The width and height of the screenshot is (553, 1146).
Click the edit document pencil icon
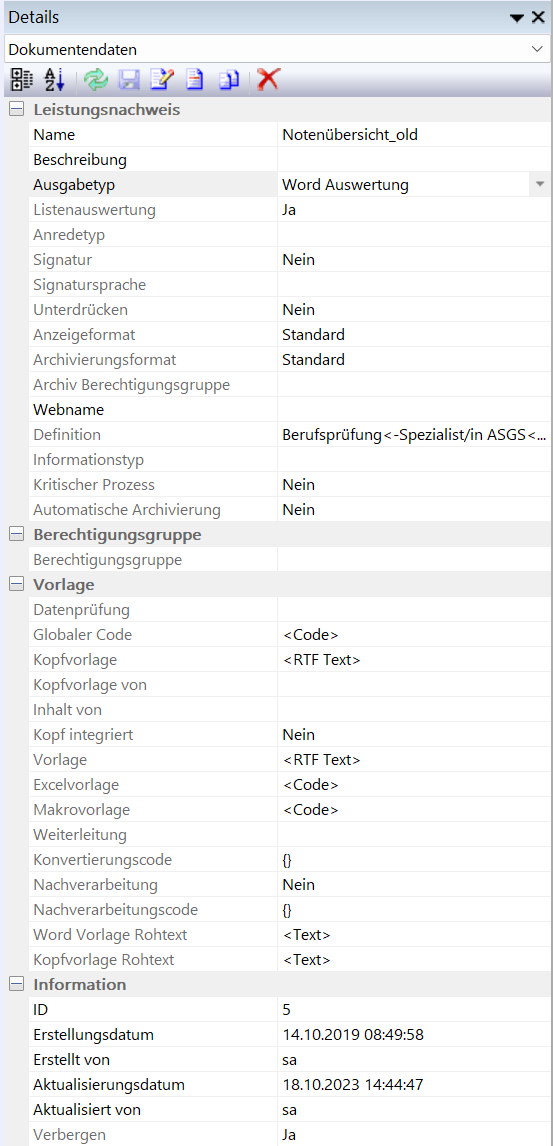[x=161, y=79]
